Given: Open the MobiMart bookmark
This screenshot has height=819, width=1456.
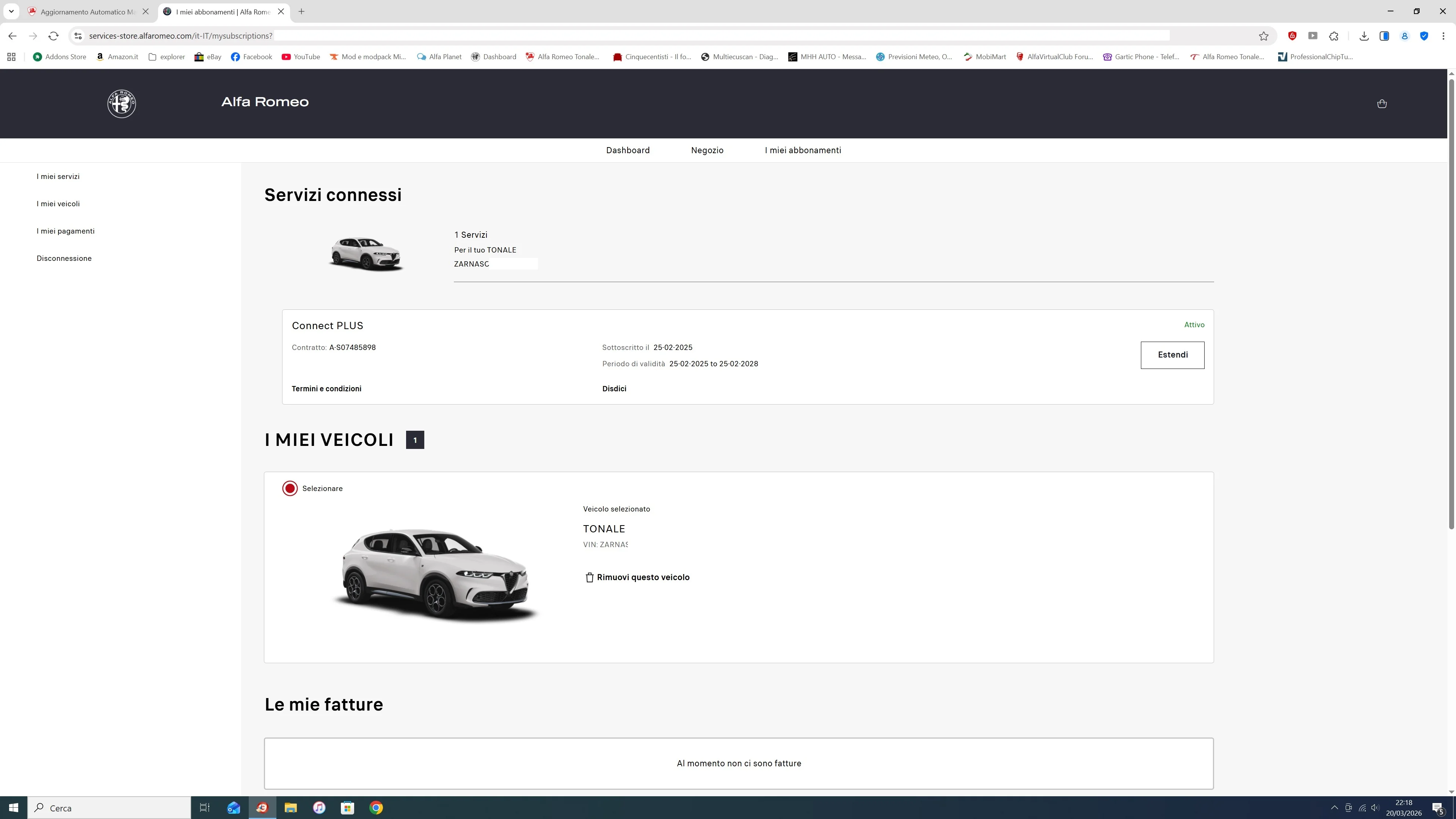Looking at the screenshot, I should [x=985, y=57].
